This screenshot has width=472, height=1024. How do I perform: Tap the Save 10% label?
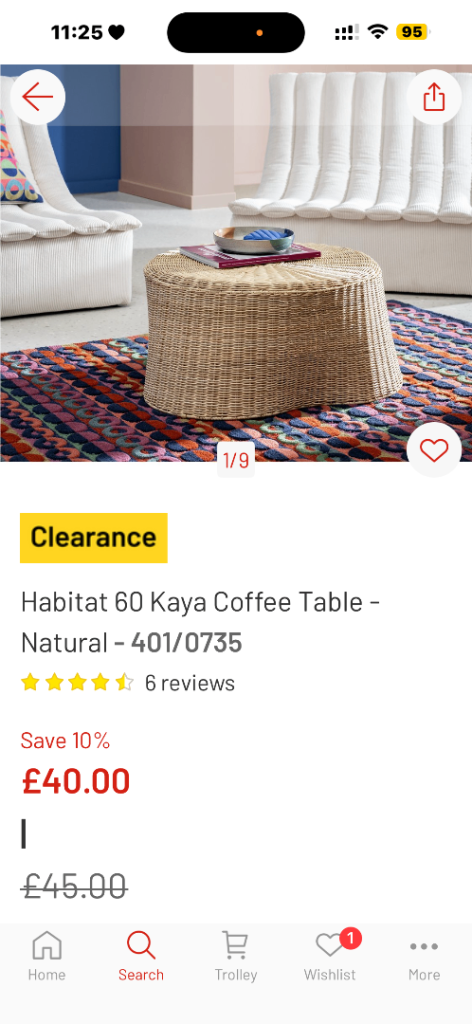65,741
